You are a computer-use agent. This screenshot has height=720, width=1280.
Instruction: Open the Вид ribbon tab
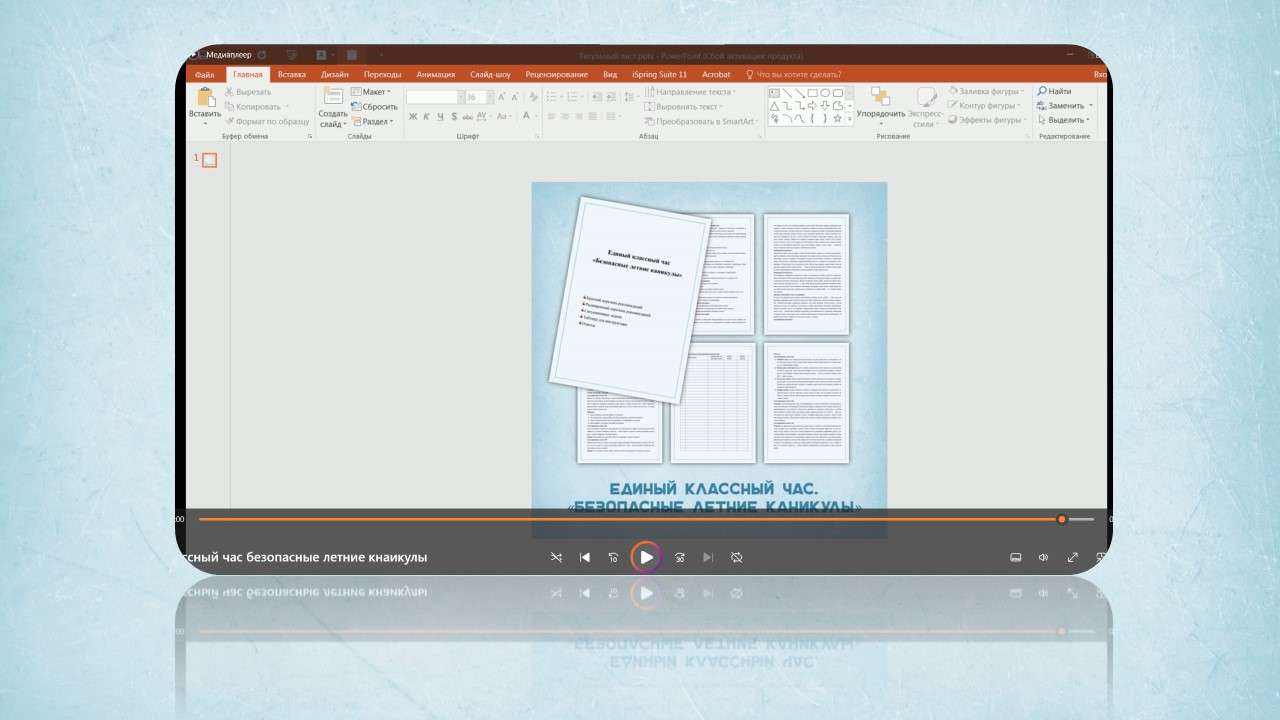click(x=610, y=74)
